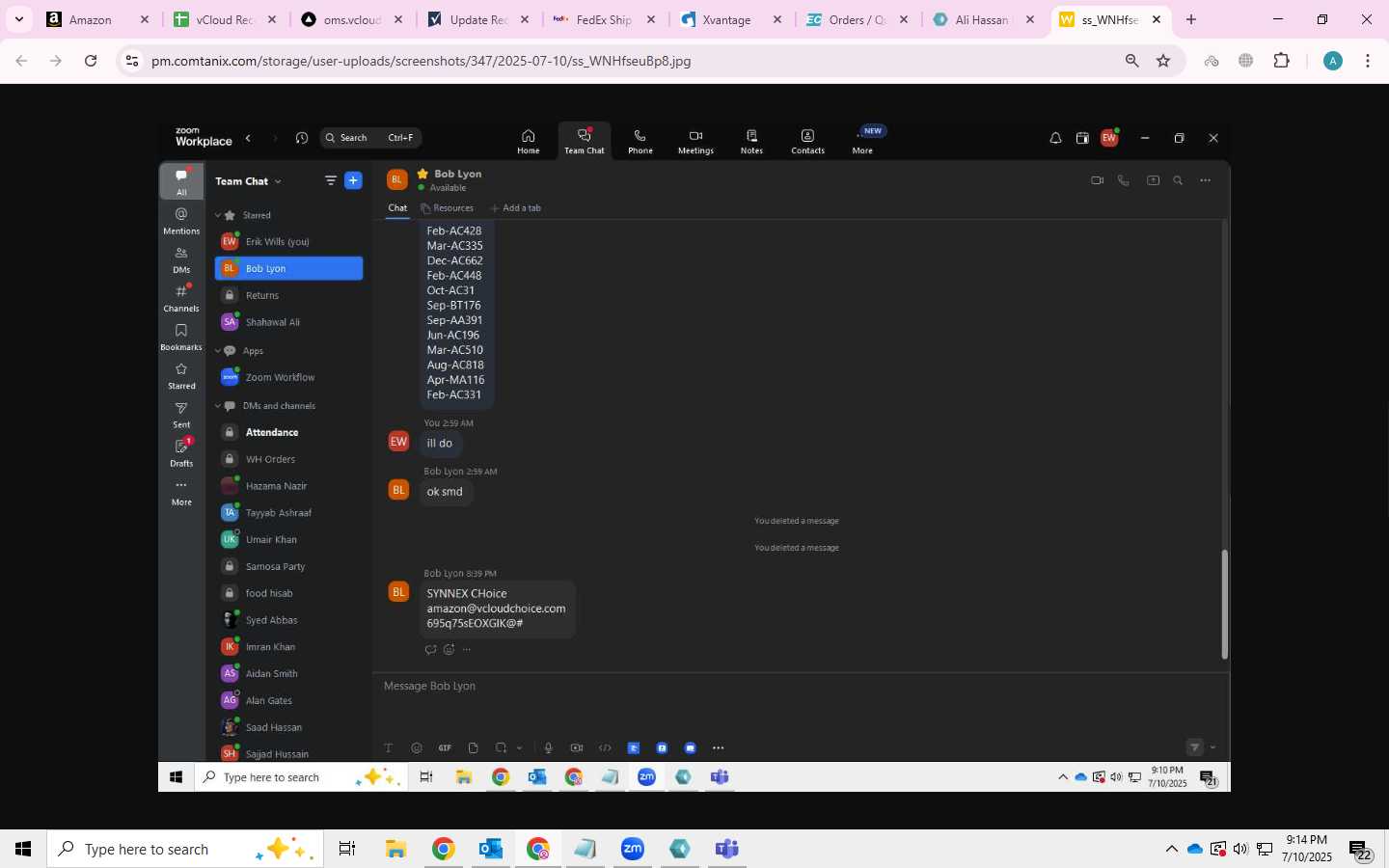Click the Message Bob Lyon field
The height and width of the screenshot is (868, 1389).
801,687
